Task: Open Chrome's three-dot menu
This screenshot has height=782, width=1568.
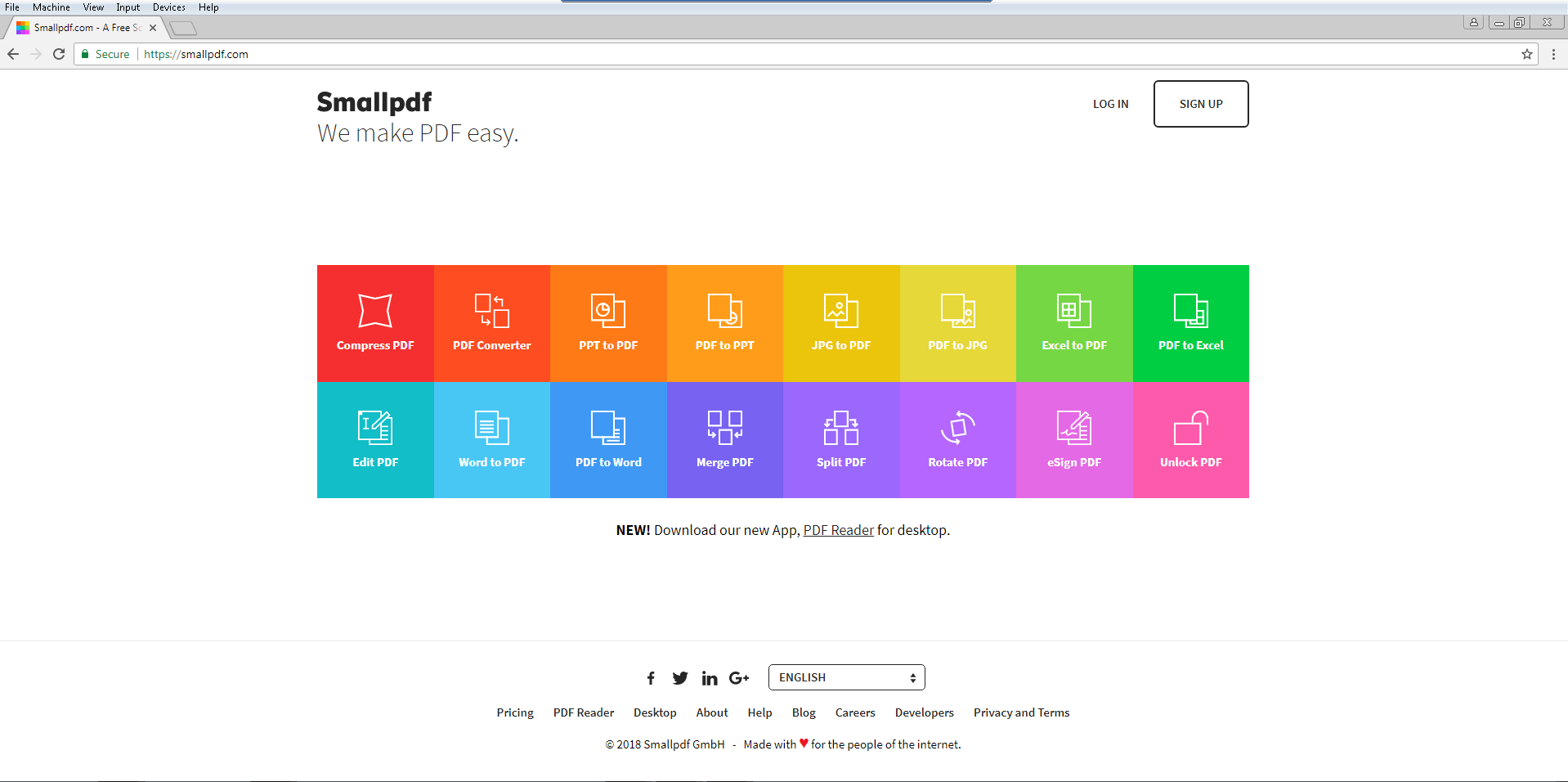Action: pyautogui.click(x=1553, y=54)
